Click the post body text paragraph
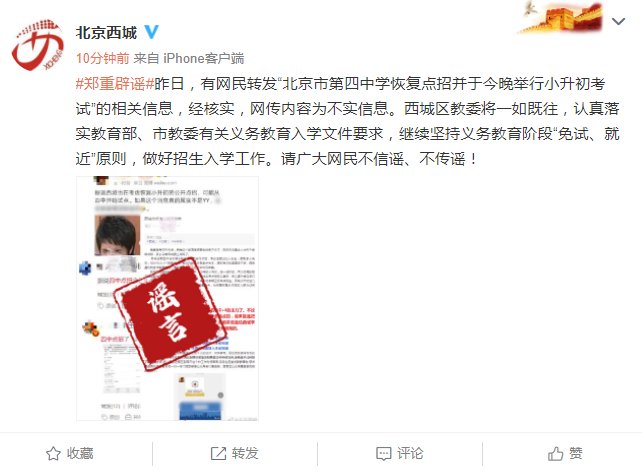 click(x=348, y=121)
